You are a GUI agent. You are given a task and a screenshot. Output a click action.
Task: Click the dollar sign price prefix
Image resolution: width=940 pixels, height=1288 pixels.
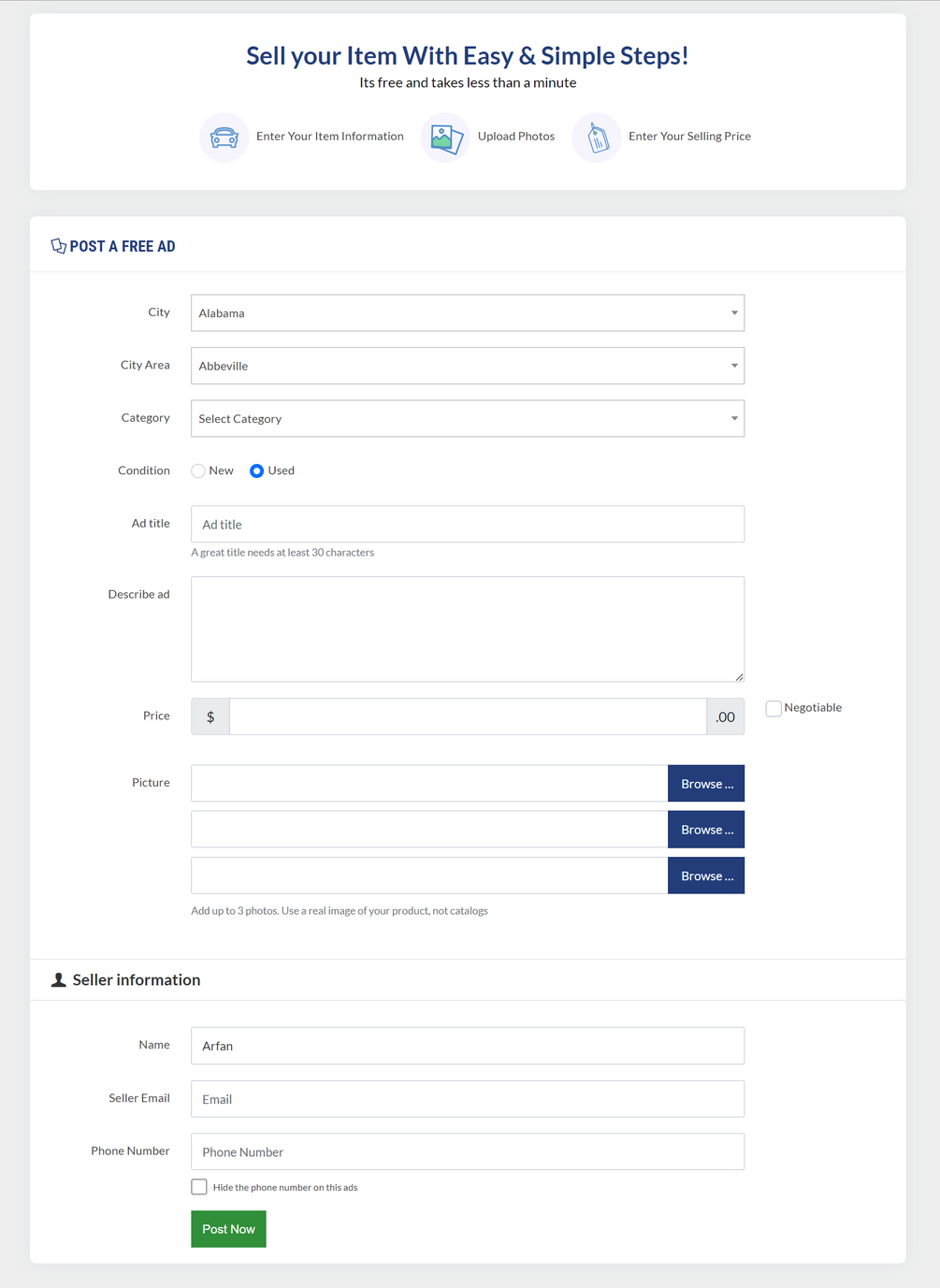210,716
